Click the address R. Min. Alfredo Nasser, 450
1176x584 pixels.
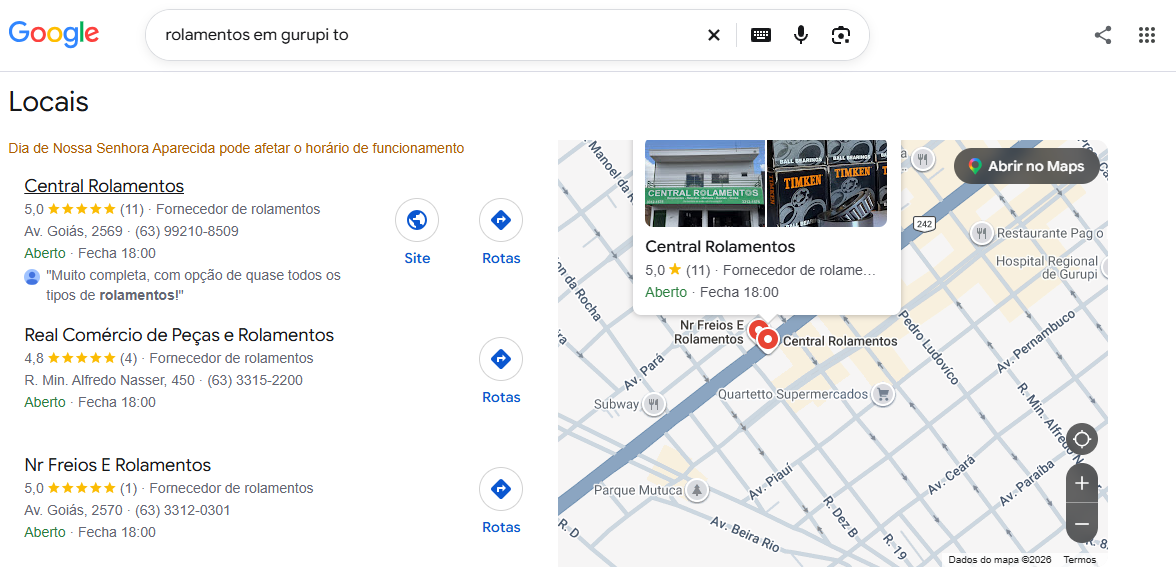(110, 380)
